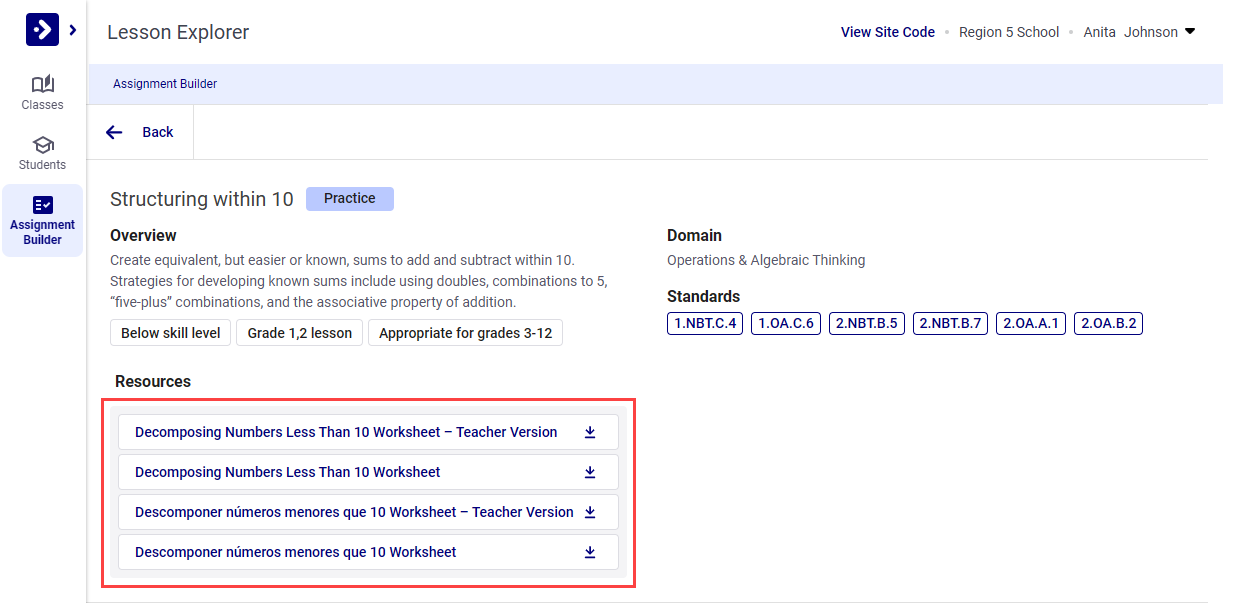This screenshot has height=603, width=1238.
Task: Open View Site Code
Action: pos(887,31)
